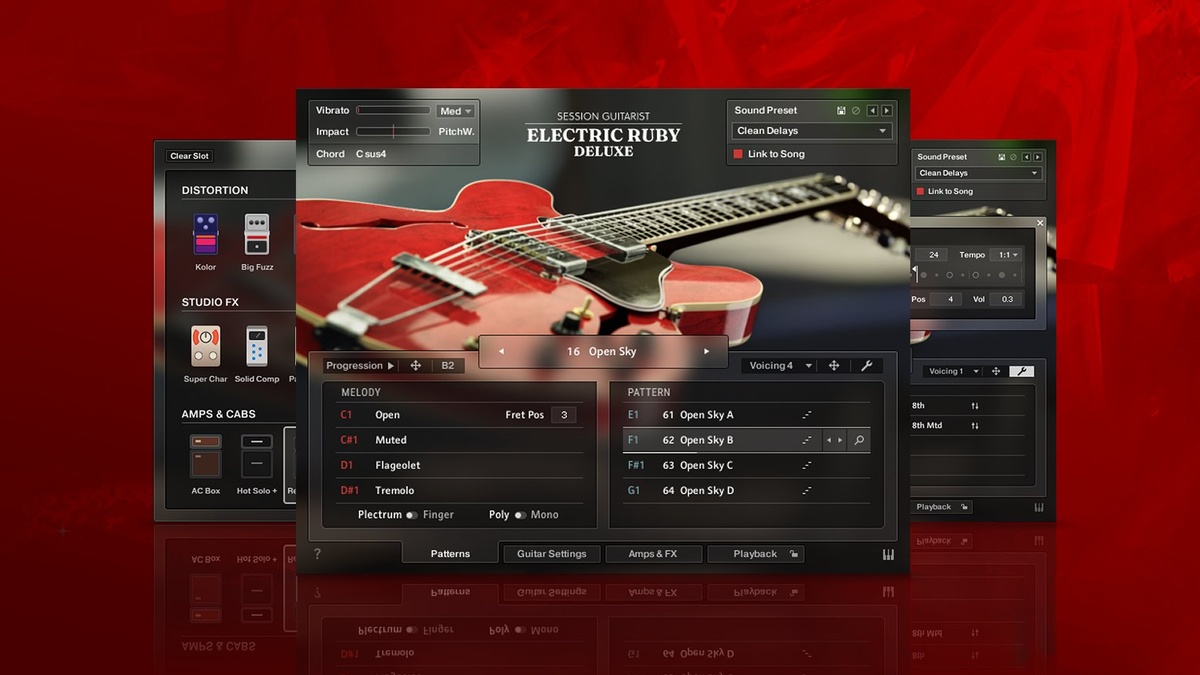Viewport: 1200px width, 675px height.
Task: Click the reset icon beside the main Sound Preset save icon
Action: (x=856, y=110)
